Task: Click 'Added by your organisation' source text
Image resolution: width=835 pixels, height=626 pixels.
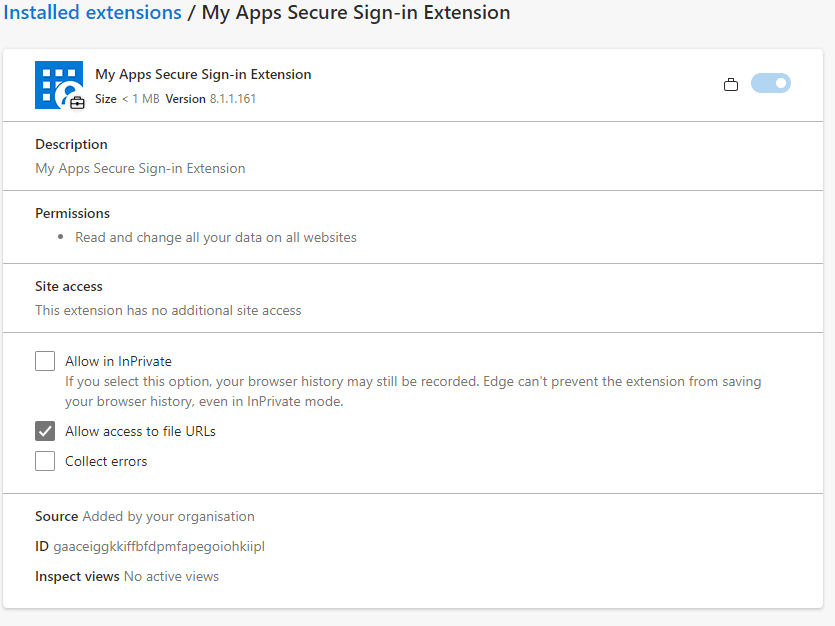Action: [168, 516]
